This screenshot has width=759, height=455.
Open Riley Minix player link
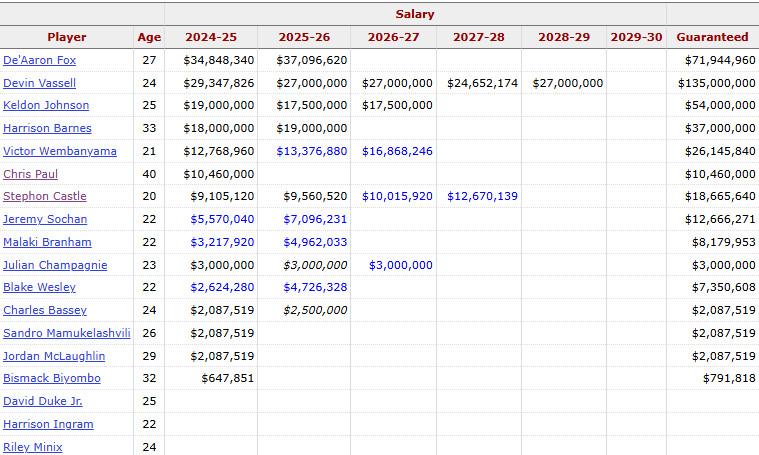pyautogui.click(x=32, y=447)
